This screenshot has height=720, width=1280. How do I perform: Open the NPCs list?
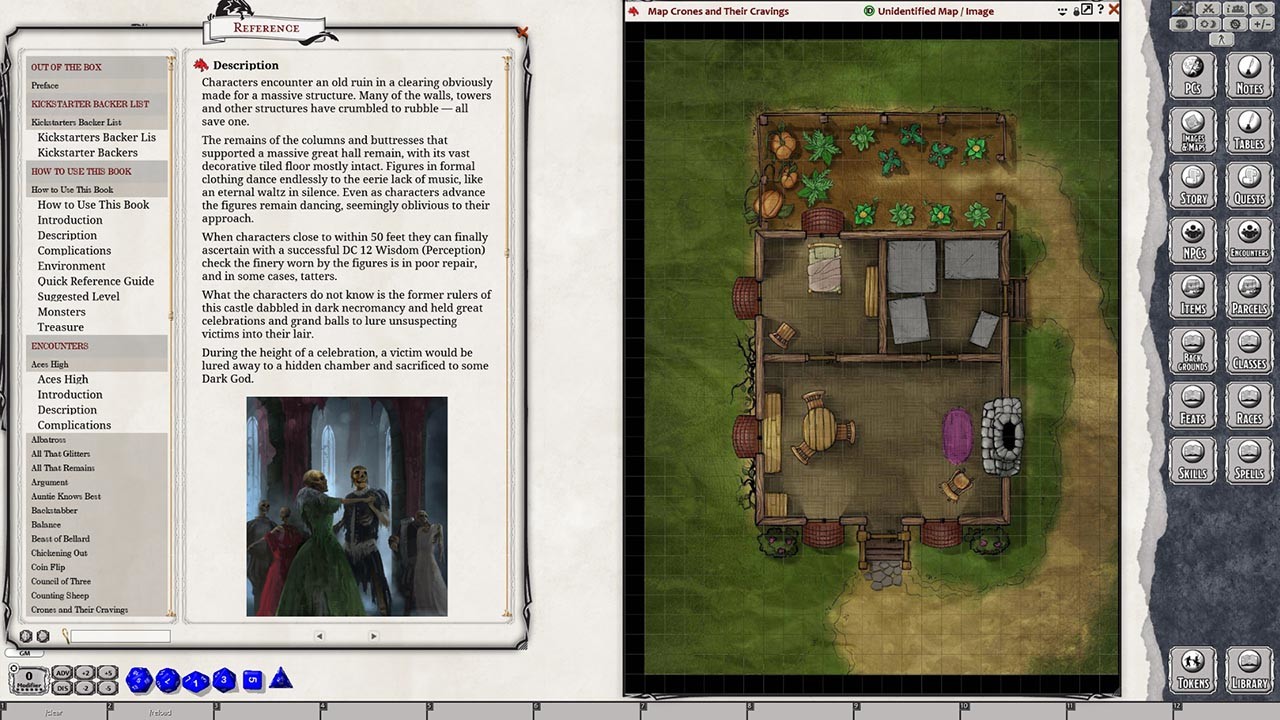[x=1192, y=241]
